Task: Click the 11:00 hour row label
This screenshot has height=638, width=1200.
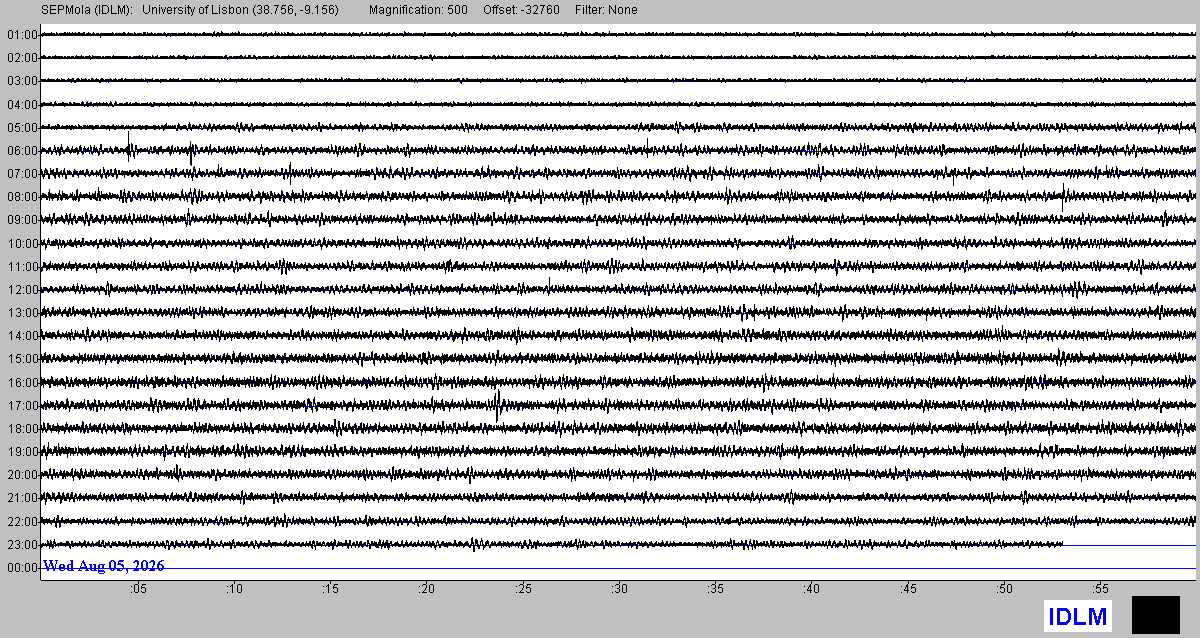Action: coord(22,267)
